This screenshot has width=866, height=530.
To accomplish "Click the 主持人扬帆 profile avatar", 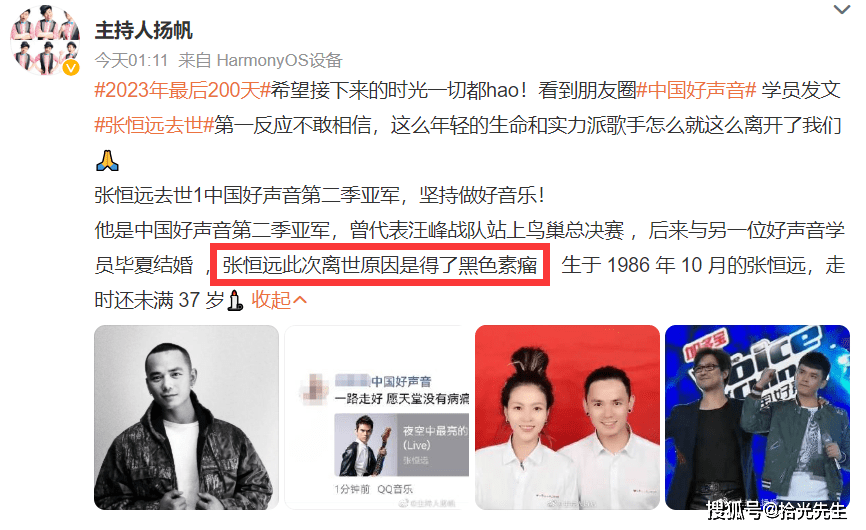I will click(45, 40).
